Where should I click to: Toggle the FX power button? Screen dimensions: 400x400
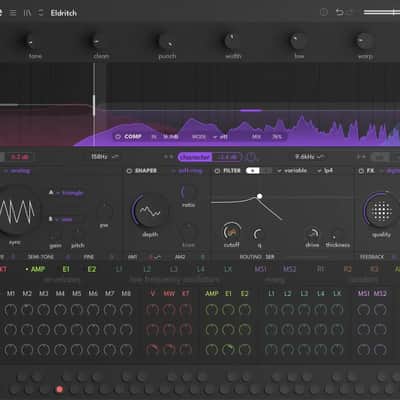coord(361,171)
